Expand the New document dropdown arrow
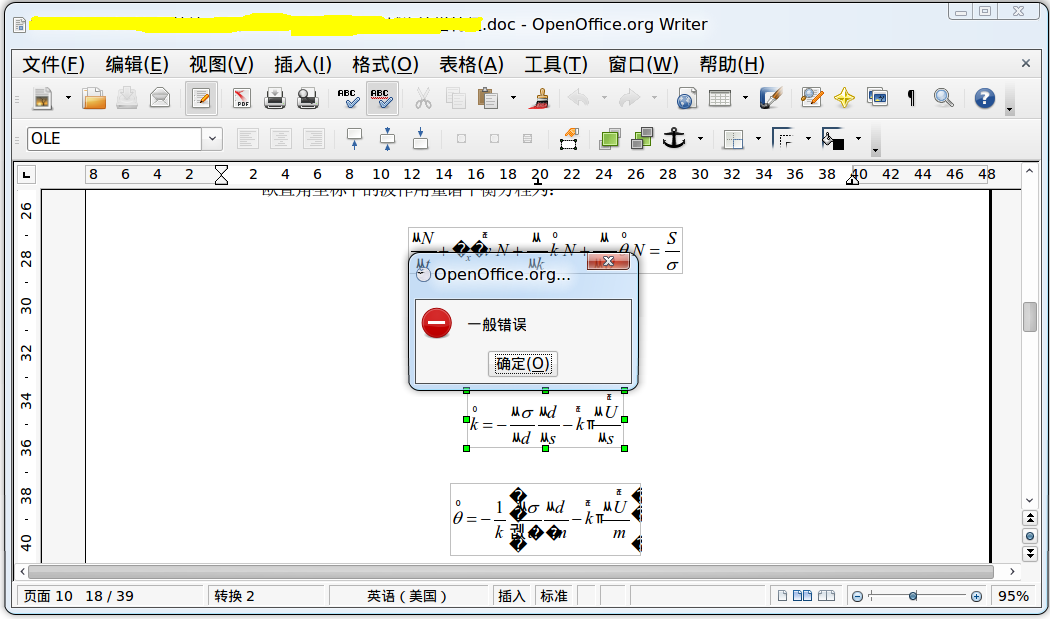 [x=68, y=98]
